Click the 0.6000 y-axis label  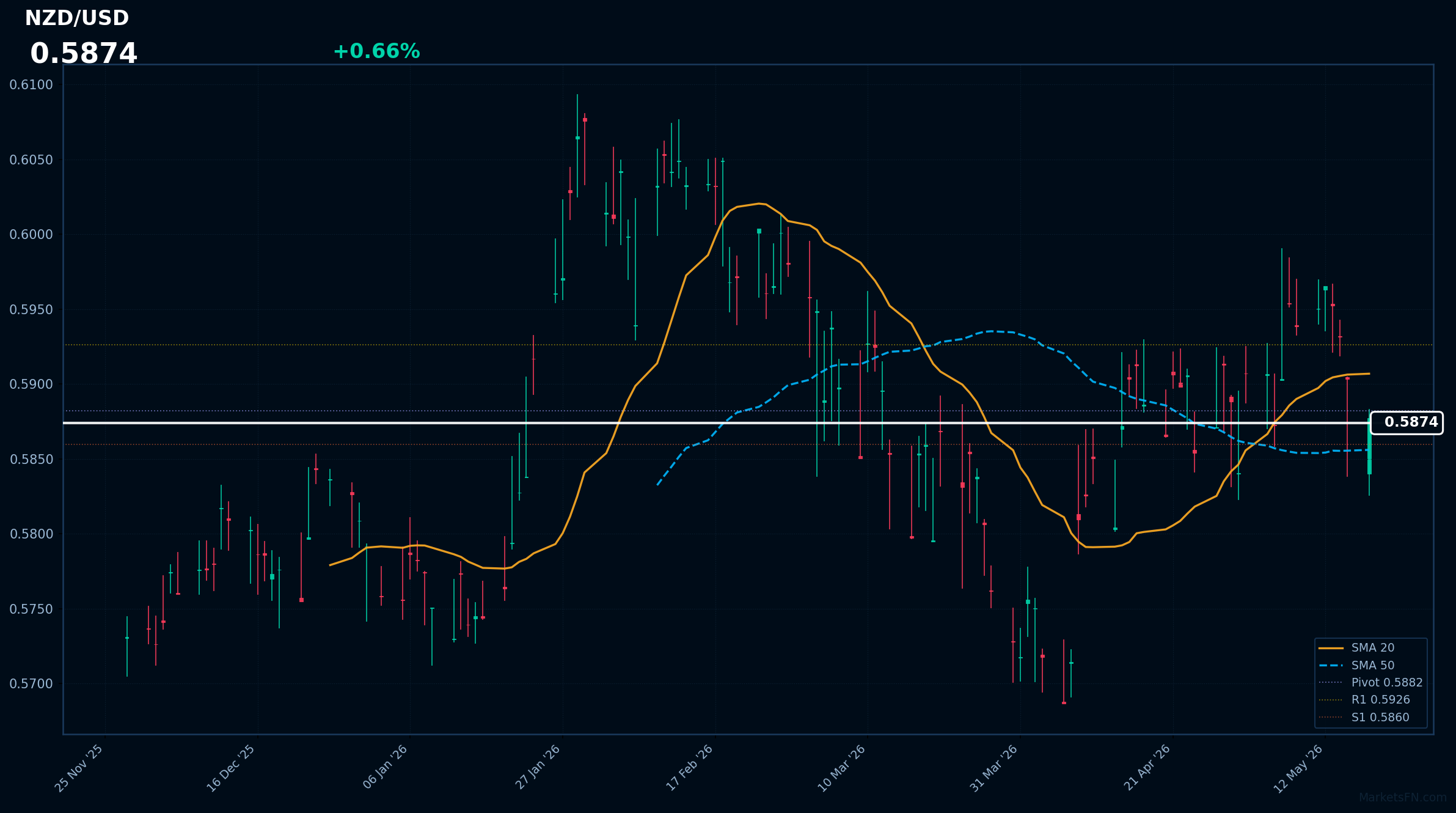point(31,235)
